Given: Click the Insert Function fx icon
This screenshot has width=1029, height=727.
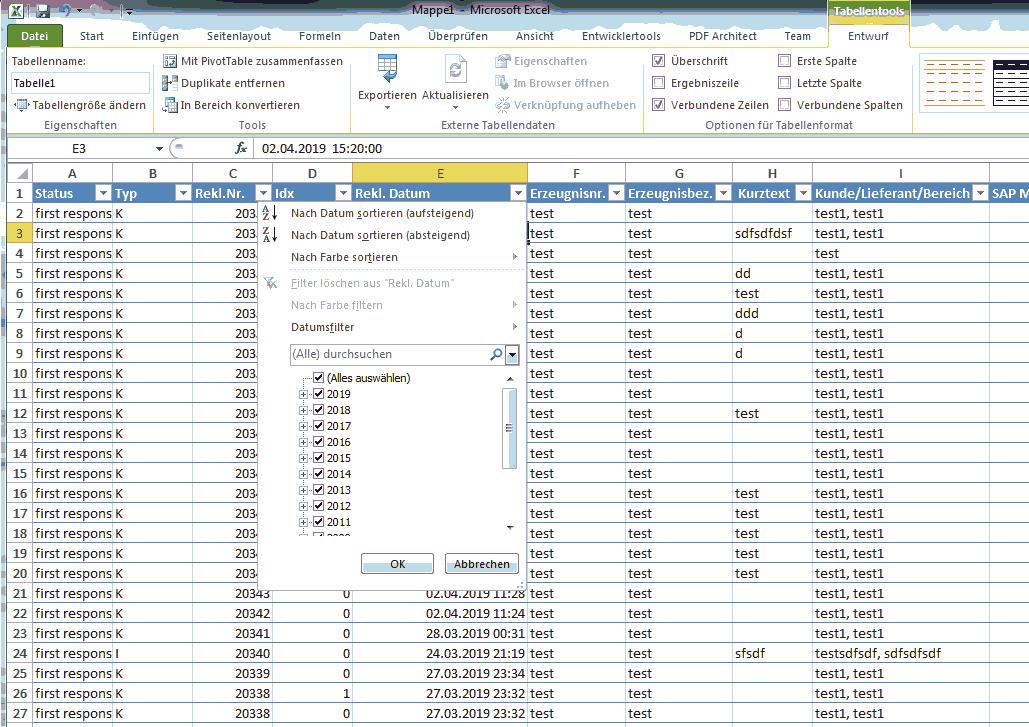Looking at the screenshot, I should (x=240, y=147).
